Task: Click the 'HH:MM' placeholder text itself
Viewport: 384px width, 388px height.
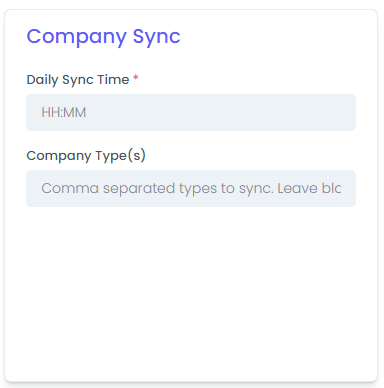Action: click(x=64, y=112)
